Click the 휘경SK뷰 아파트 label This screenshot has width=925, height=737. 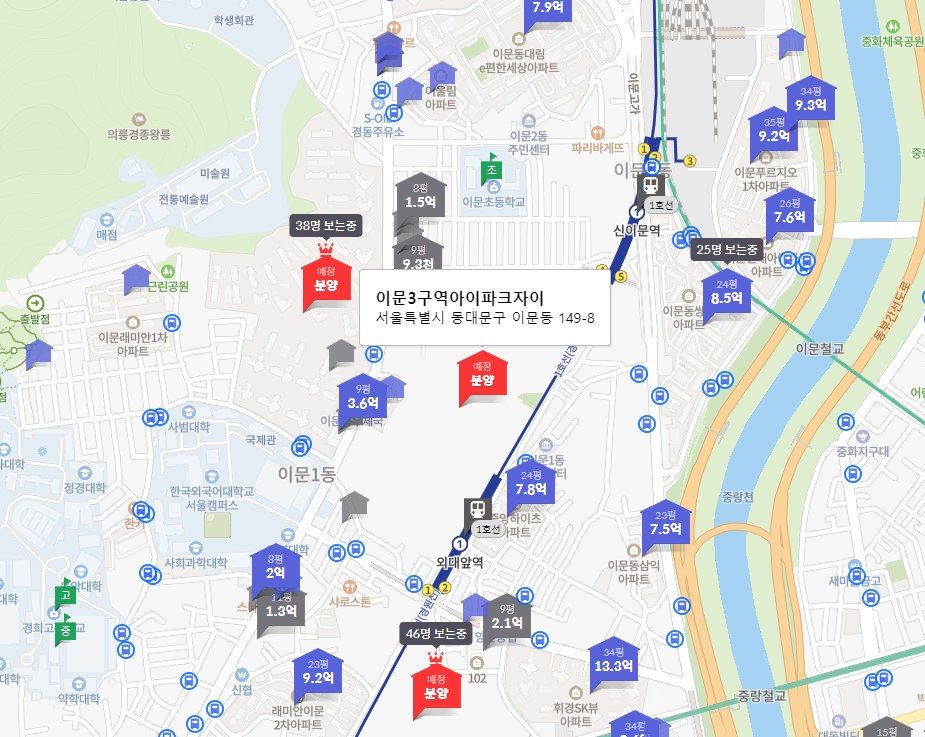pyautogui.click(x=576, y=715)
